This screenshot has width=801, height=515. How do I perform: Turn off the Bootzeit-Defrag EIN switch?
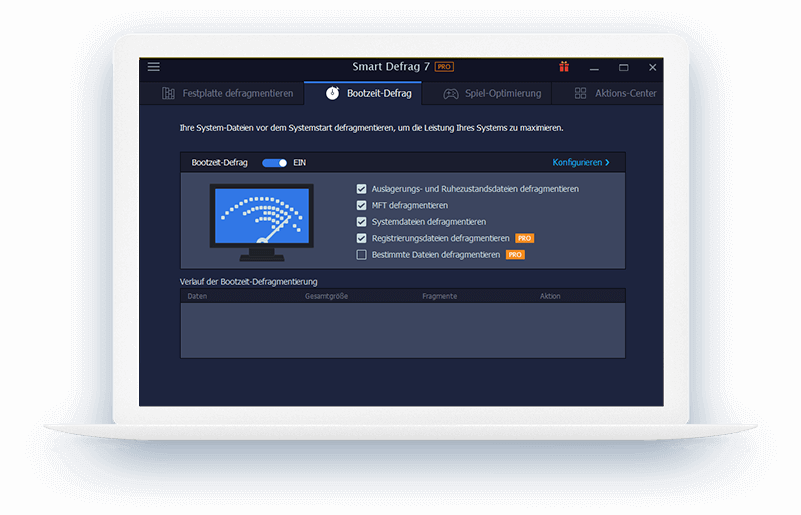274,162
